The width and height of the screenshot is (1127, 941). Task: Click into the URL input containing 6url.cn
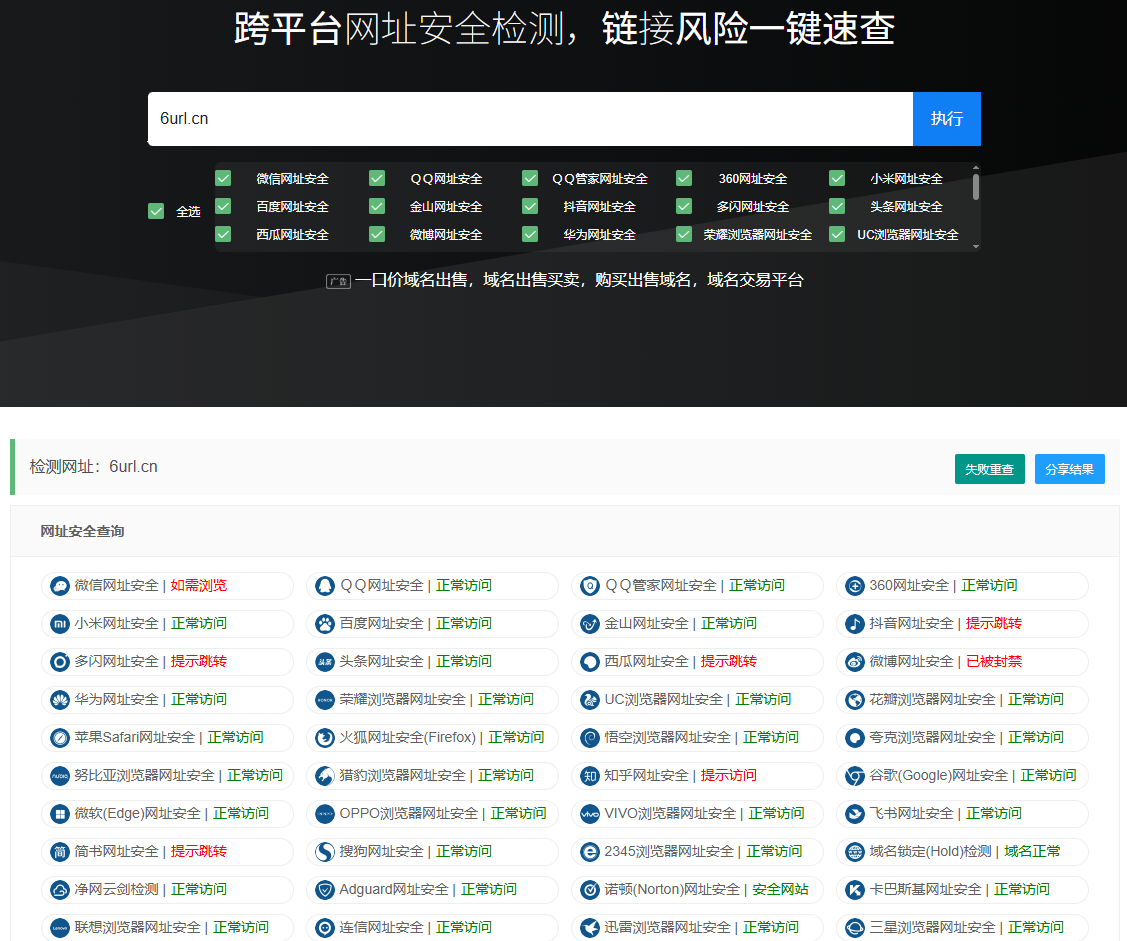tap(530, 119)
